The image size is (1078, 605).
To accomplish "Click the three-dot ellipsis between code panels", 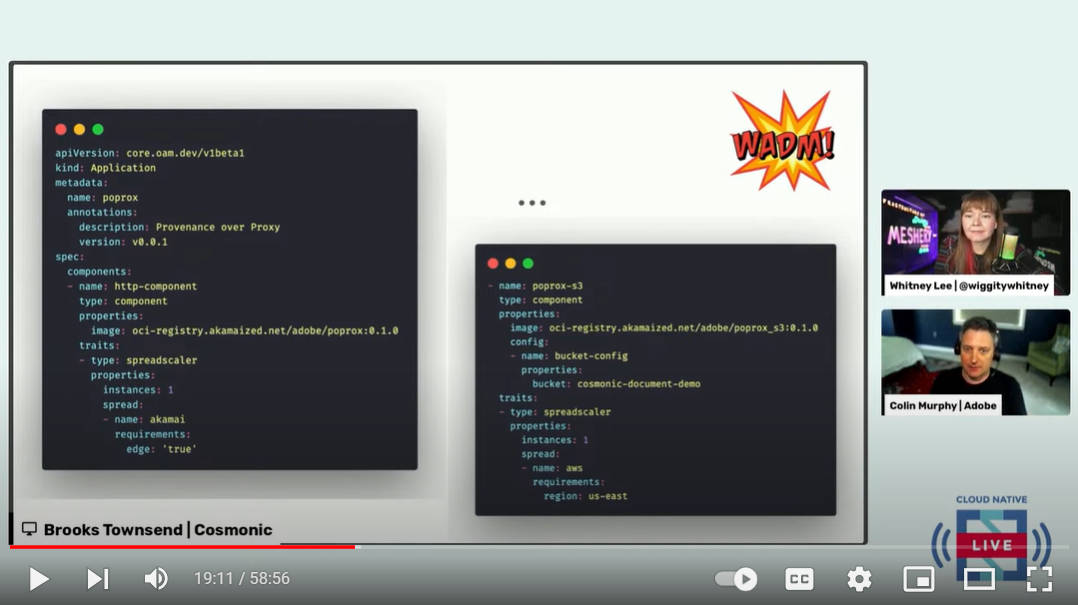I will (532, 203).
